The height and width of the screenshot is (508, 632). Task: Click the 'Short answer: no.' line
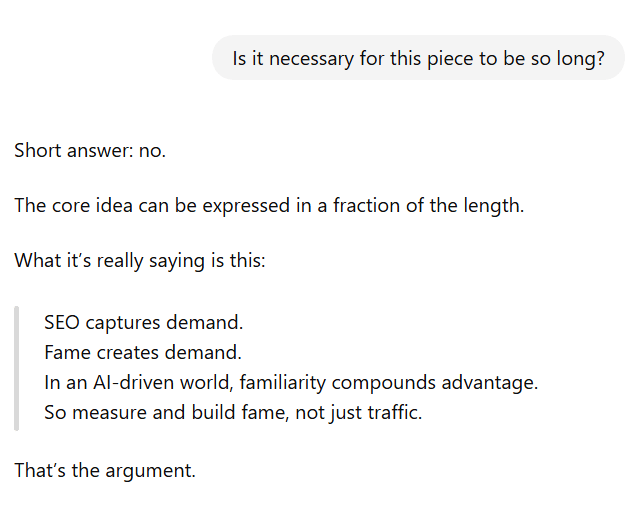[90, 151]
